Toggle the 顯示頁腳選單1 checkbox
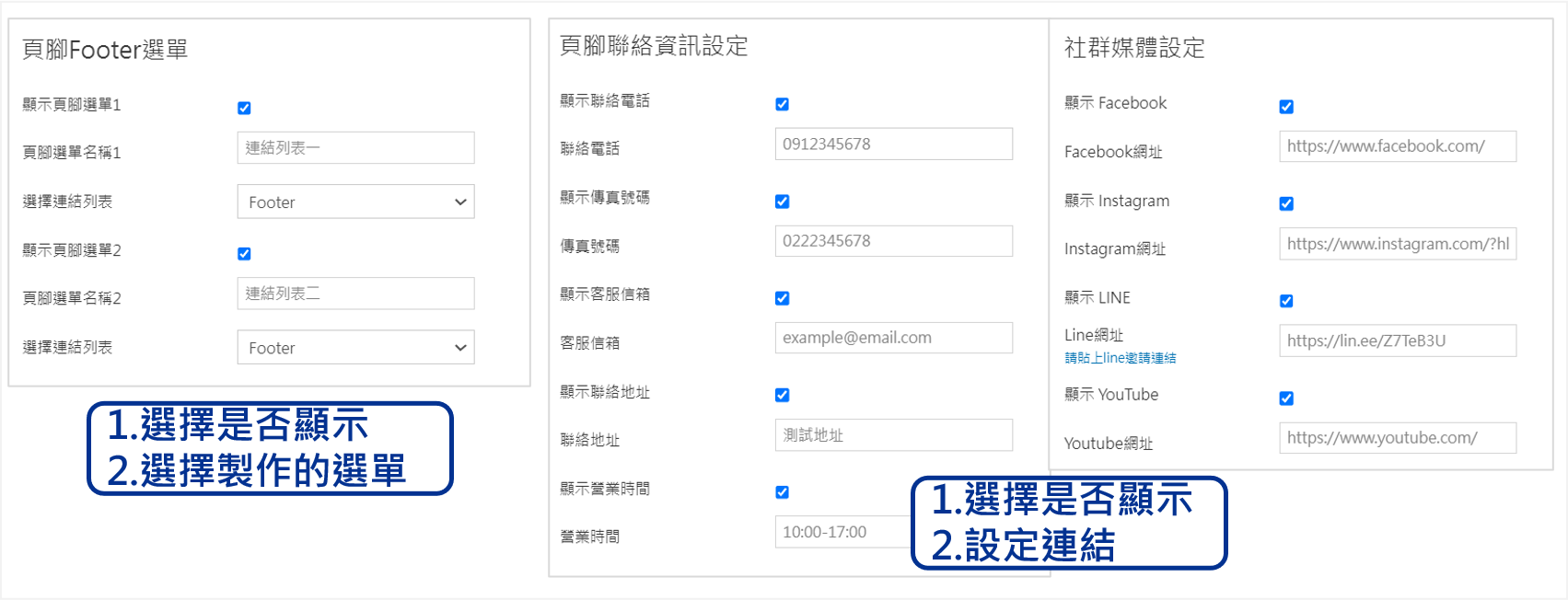 click(x=244, y=108)
